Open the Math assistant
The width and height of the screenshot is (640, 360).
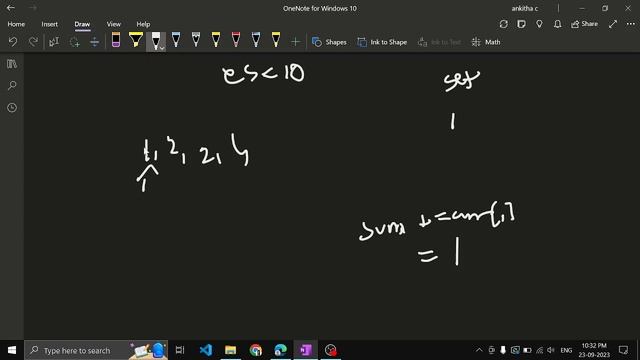(x=486, y=42)
